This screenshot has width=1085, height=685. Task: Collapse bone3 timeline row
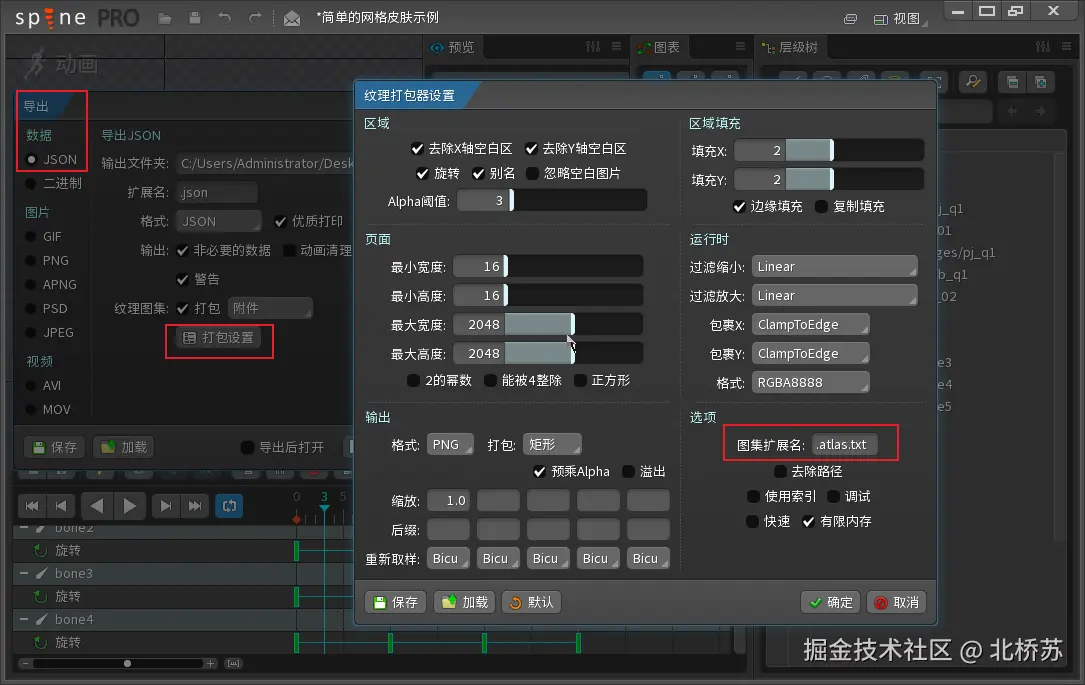click(x=24, y=574)
